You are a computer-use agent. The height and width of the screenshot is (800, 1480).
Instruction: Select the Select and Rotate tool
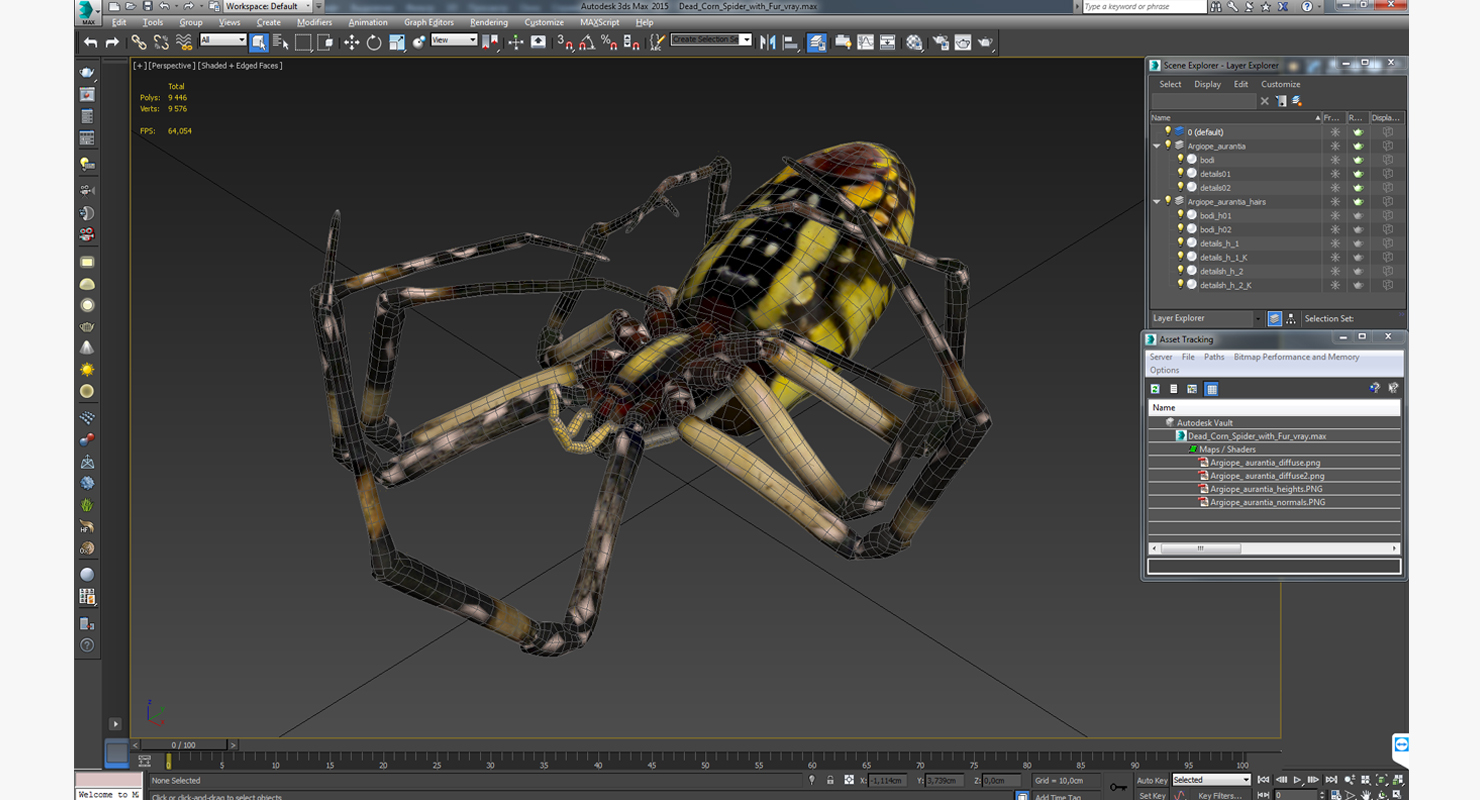coord(374,42)
